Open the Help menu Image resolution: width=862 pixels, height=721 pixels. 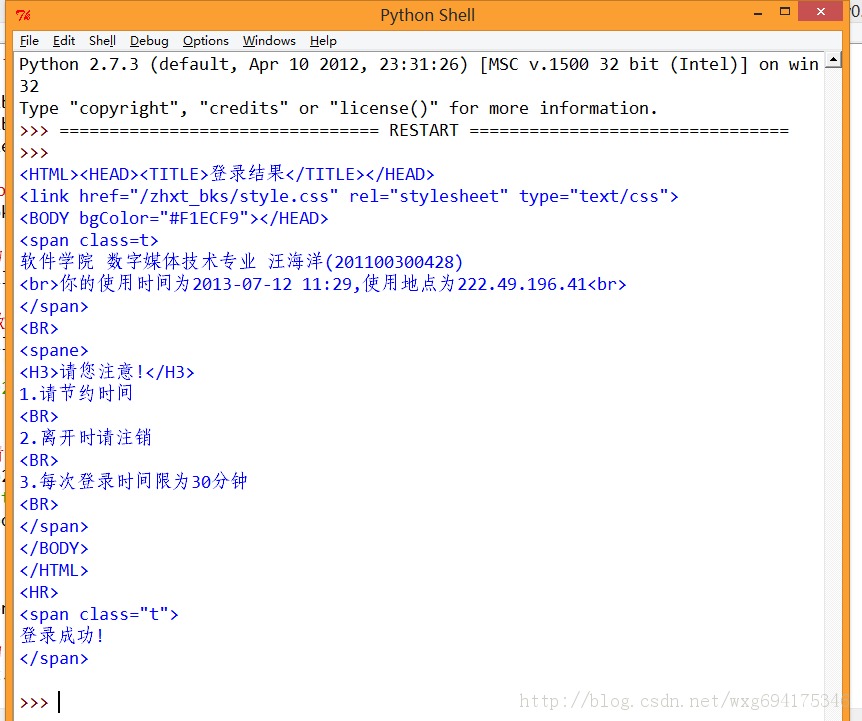(x=323, y=41)
